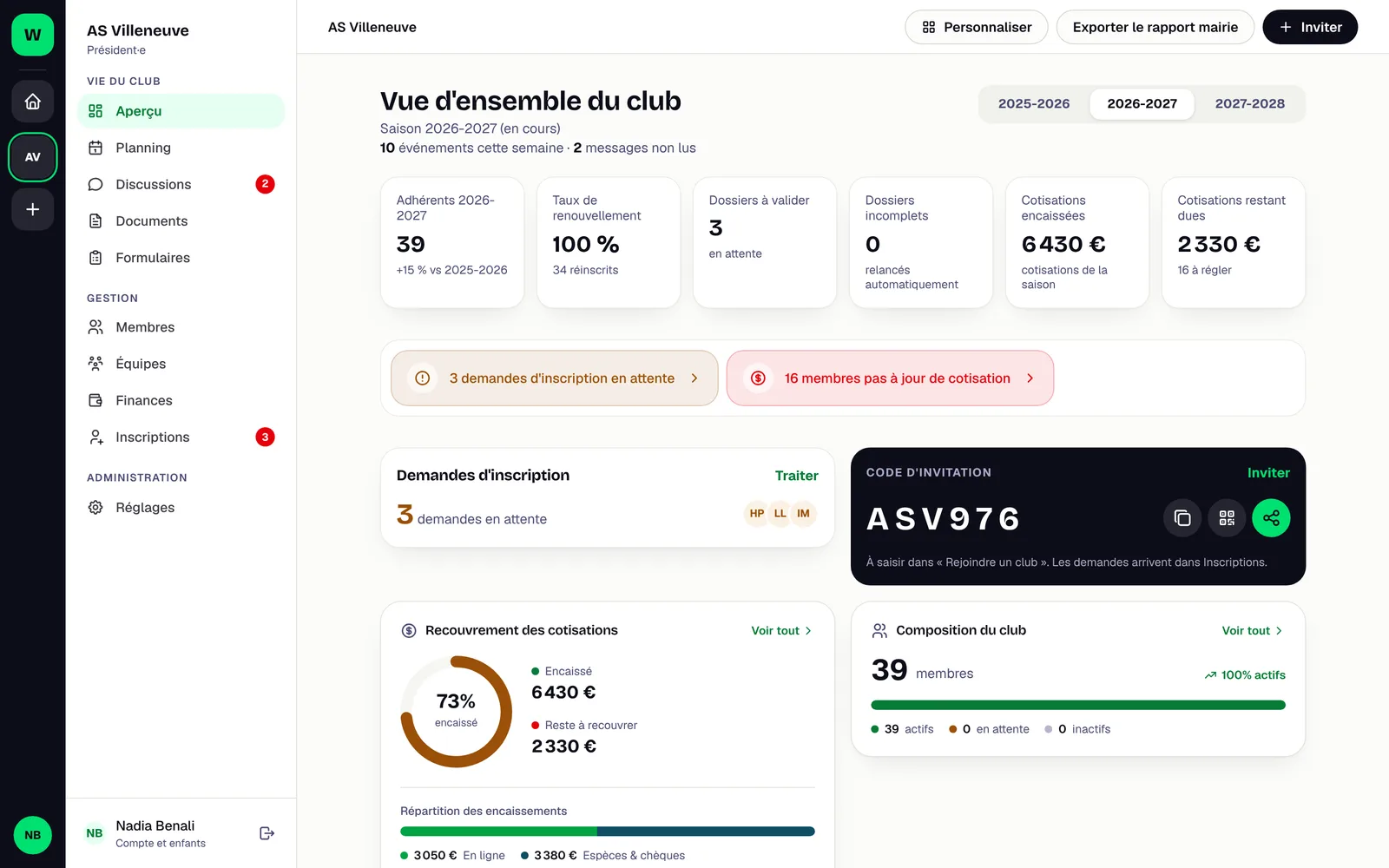This screenshot has width=1389, height=868.
Task: Open the Adhérents 2026-2027 stat card
Action: pyautogui.click(x=452, y=243)
